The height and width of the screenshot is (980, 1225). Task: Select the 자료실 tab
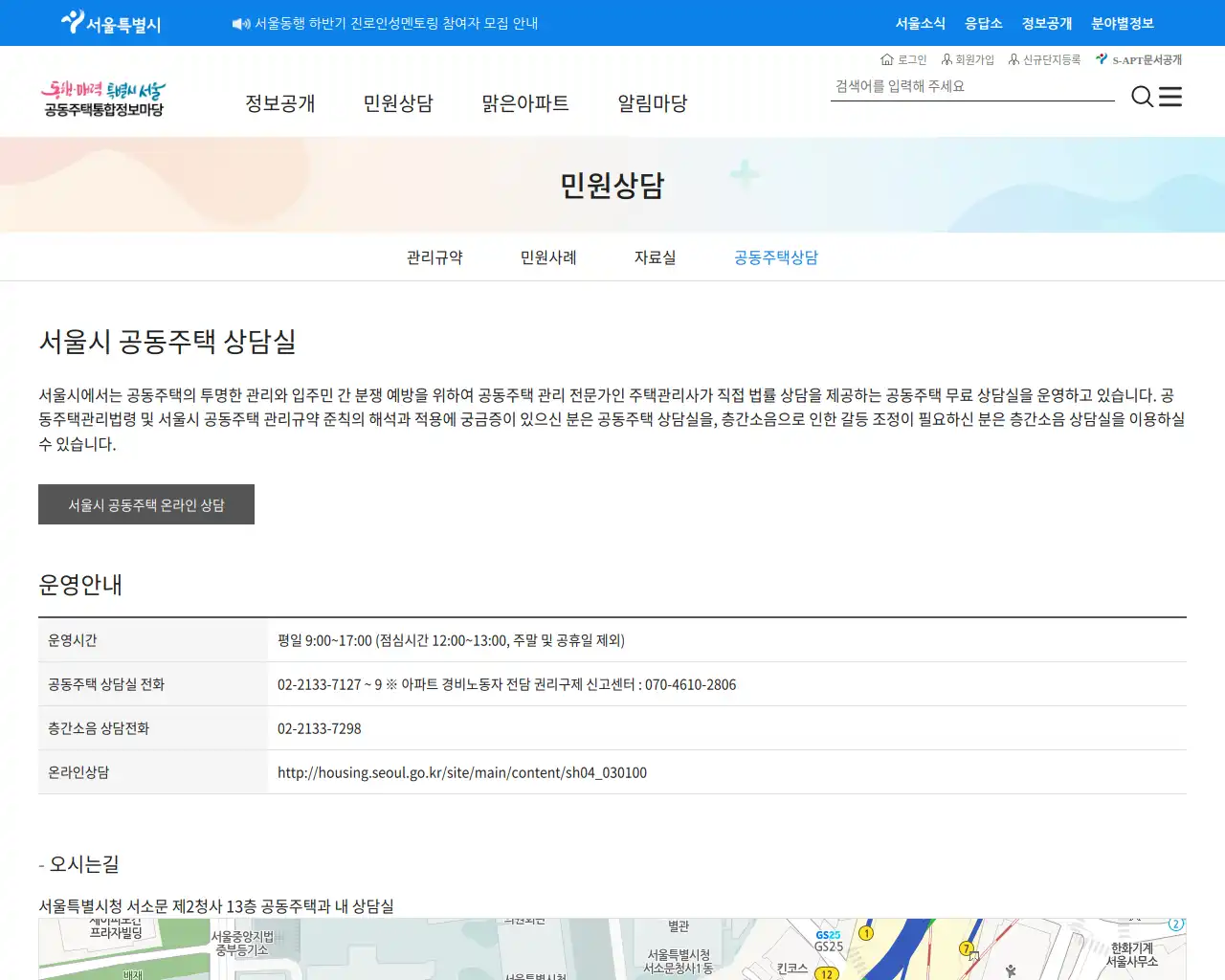[657, 256]
